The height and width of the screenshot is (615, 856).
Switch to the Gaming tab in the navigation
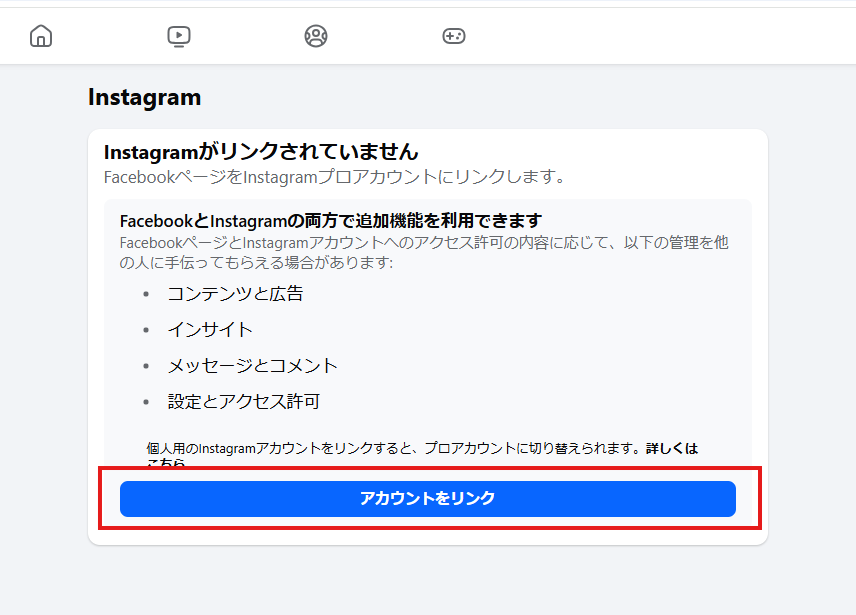[454, 35]
